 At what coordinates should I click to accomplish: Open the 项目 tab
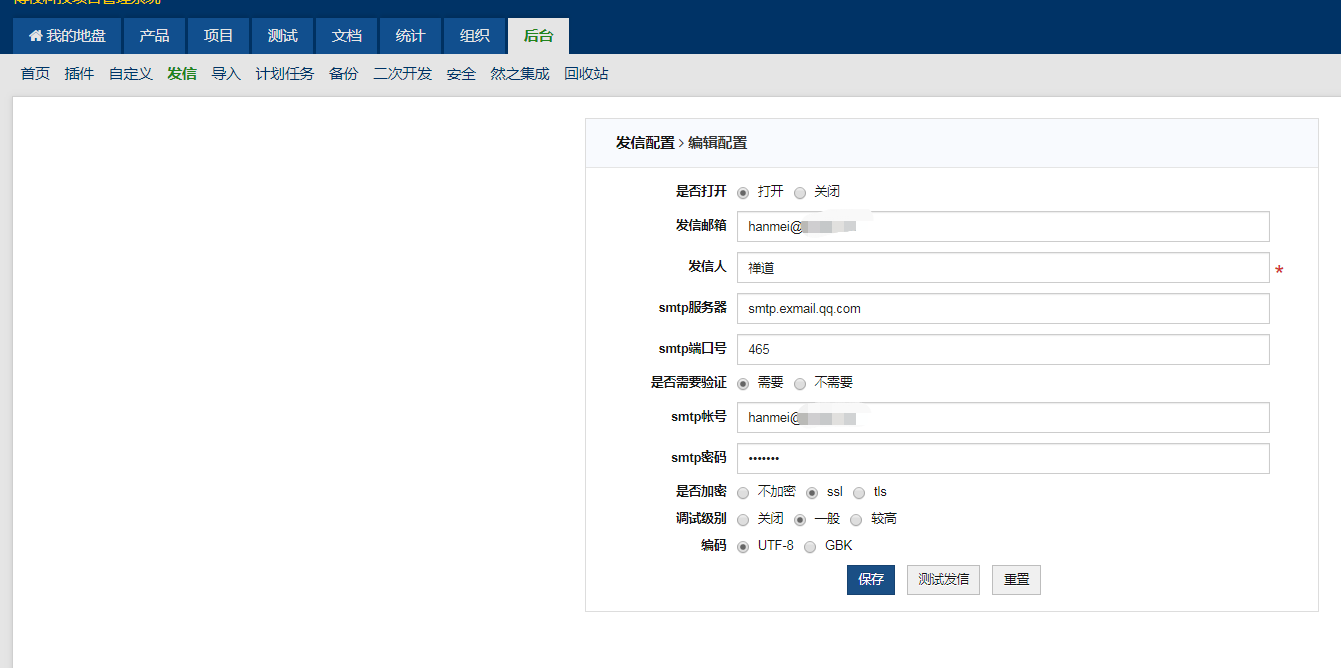(218, 36)
